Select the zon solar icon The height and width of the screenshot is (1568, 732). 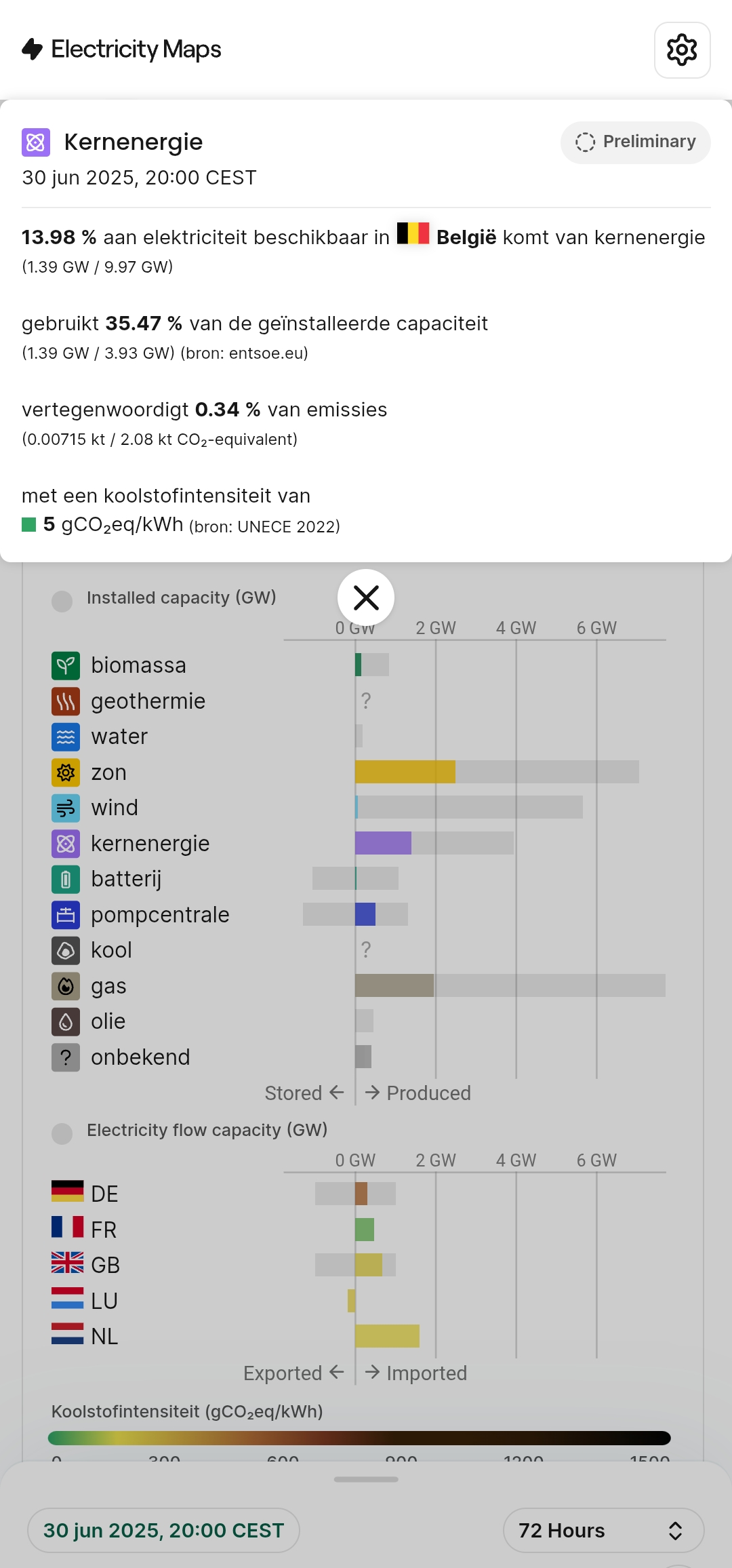click(x=66, y=772)
